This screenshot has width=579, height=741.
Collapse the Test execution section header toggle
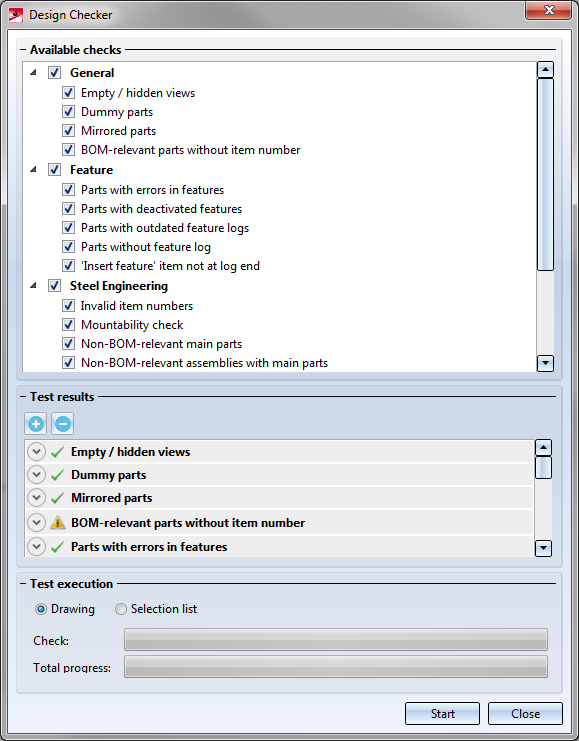23,584
